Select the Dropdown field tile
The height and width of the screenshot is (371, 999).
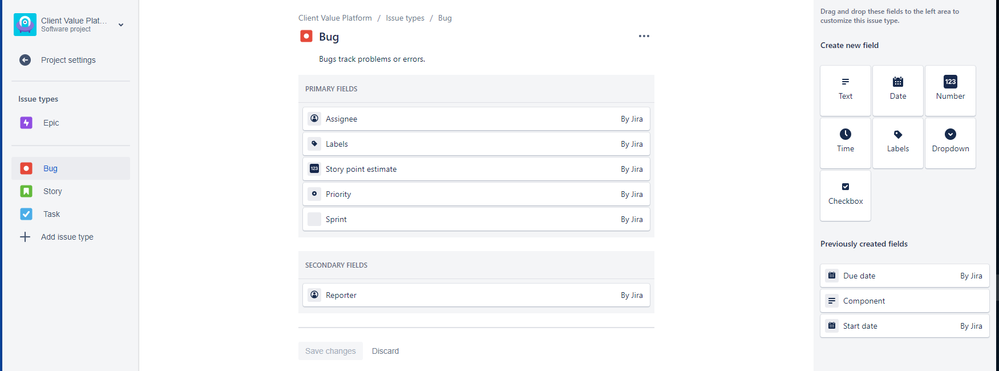point(950,143)
